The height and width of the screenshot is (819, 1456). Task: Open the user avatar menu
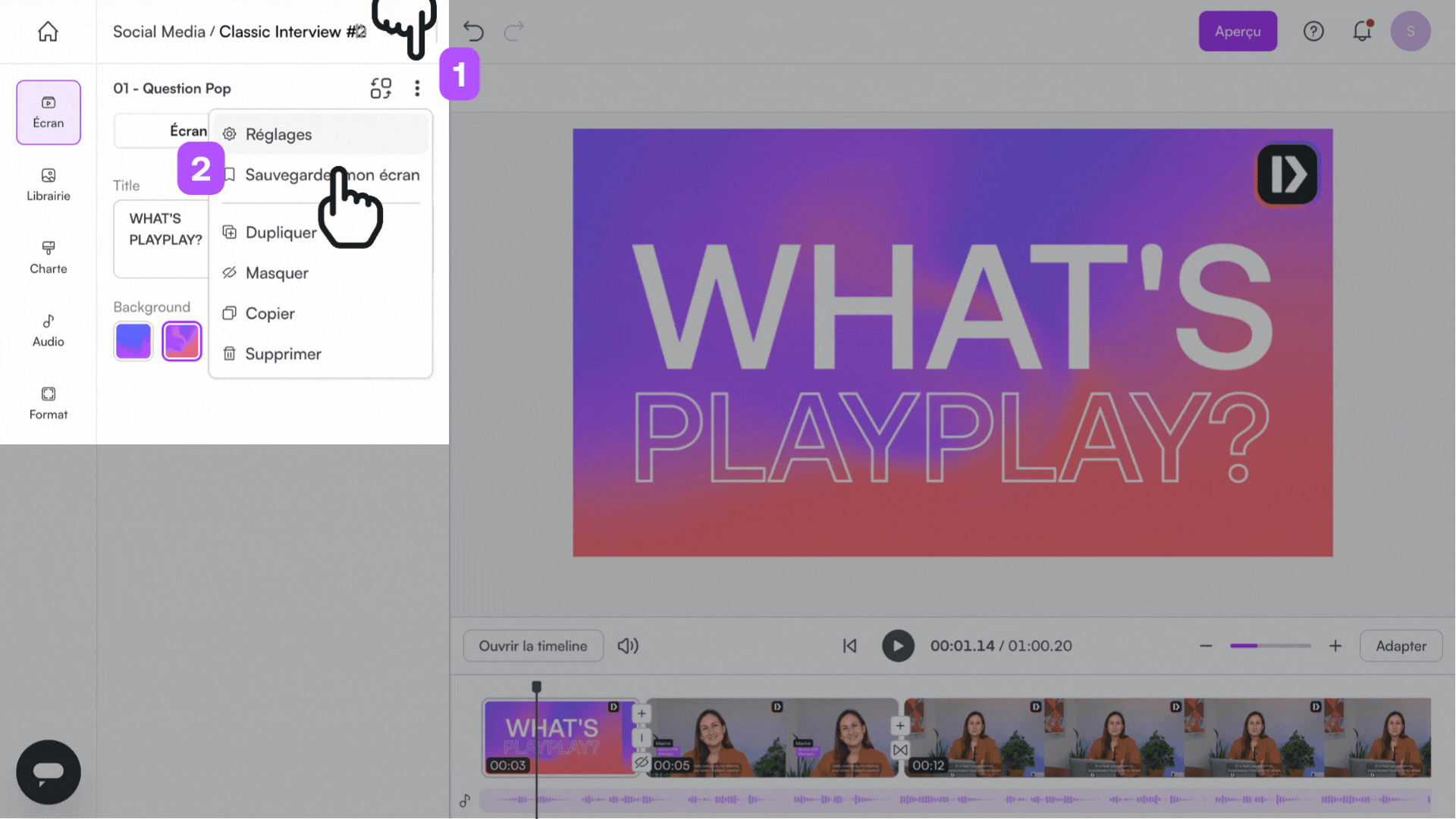point(1410,31)
